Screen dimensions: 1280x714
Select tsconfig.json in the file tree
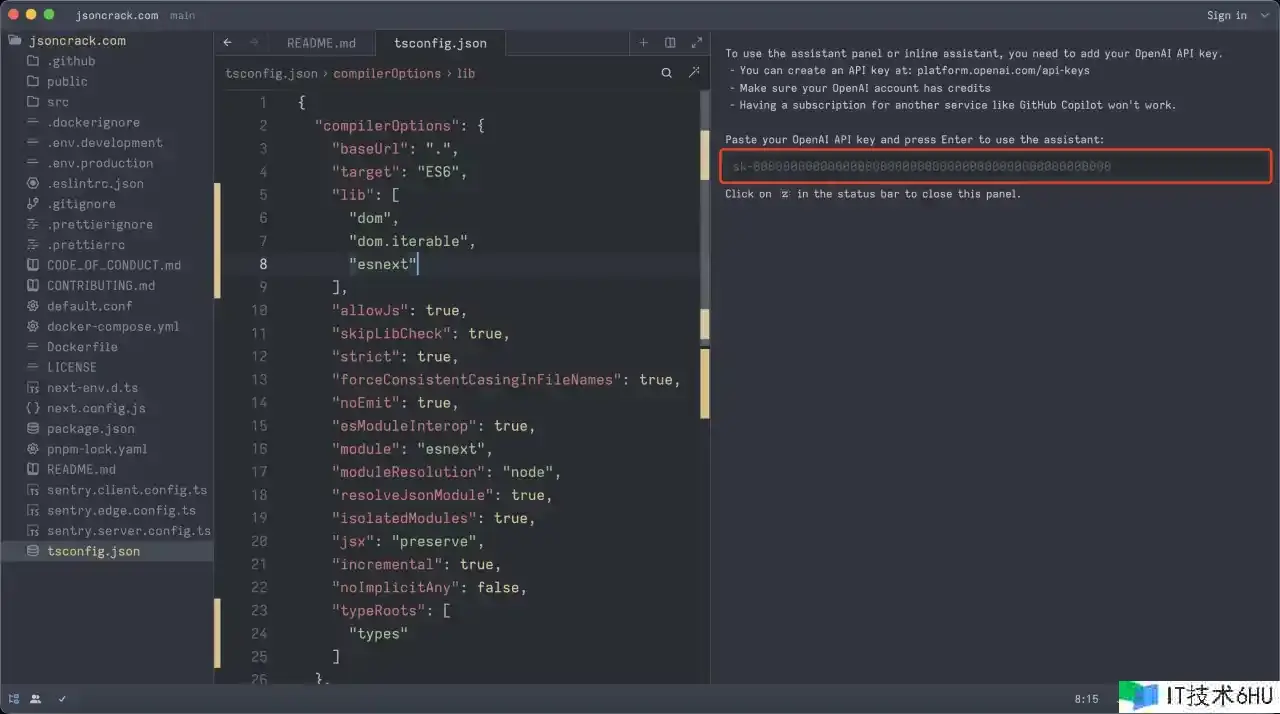[107, 551]
